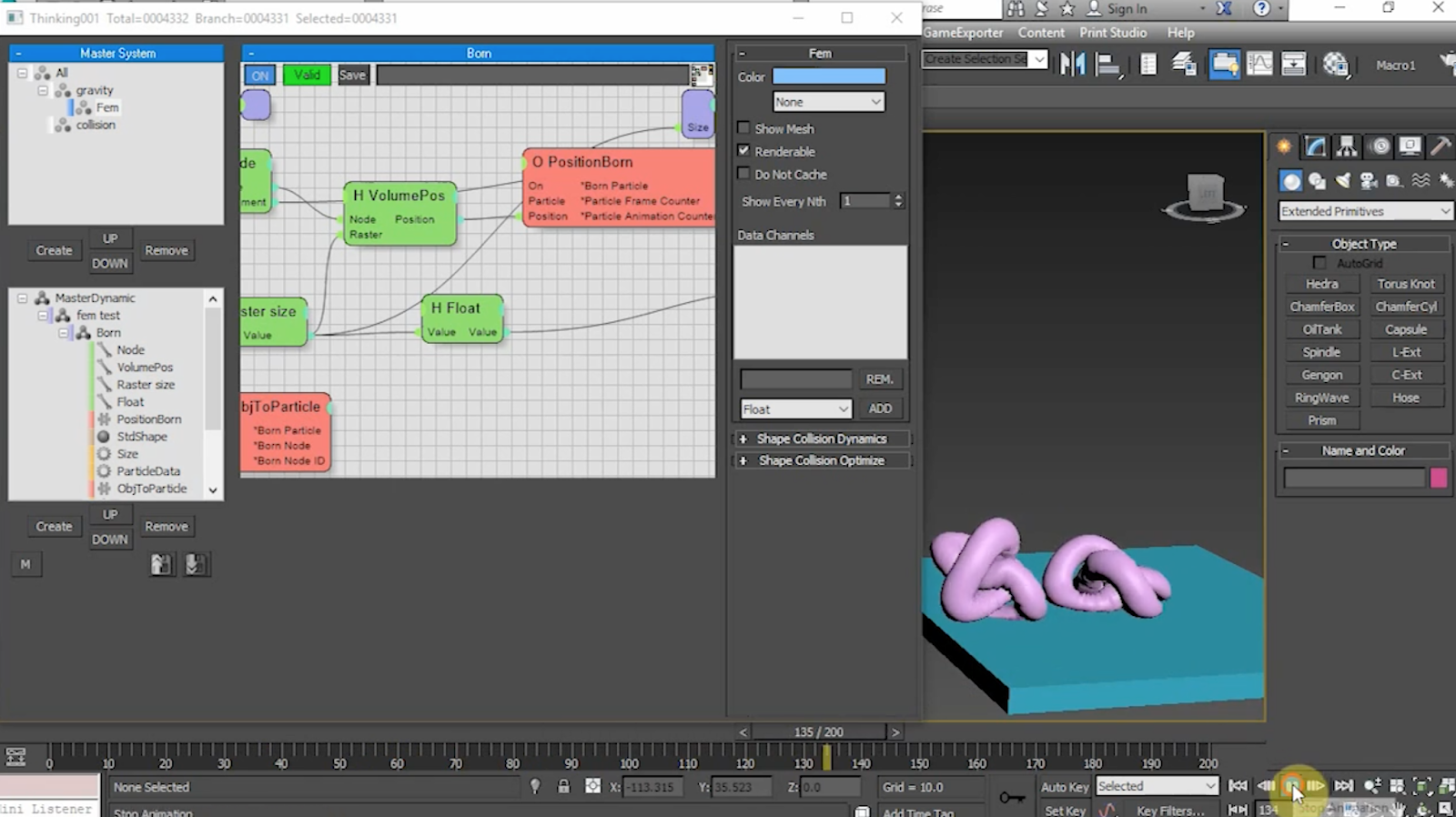1456x817 pixels.
Task: Select the Mirror tool in main toolbar
Action: pos(1072,64)
